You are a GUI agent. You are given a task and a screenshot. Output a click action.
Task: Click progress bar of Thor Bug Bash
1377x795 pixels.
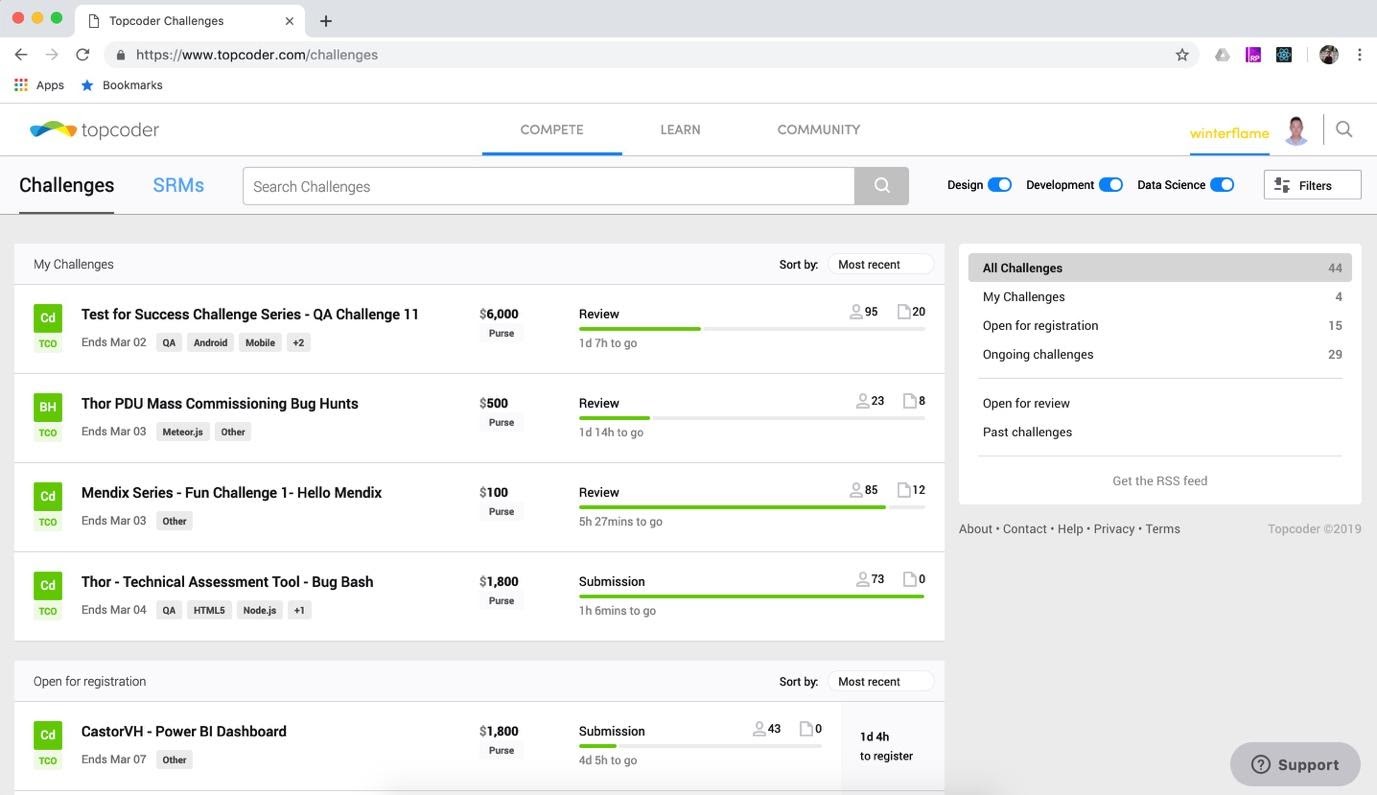pyautogui.click(x=752, y=596)
